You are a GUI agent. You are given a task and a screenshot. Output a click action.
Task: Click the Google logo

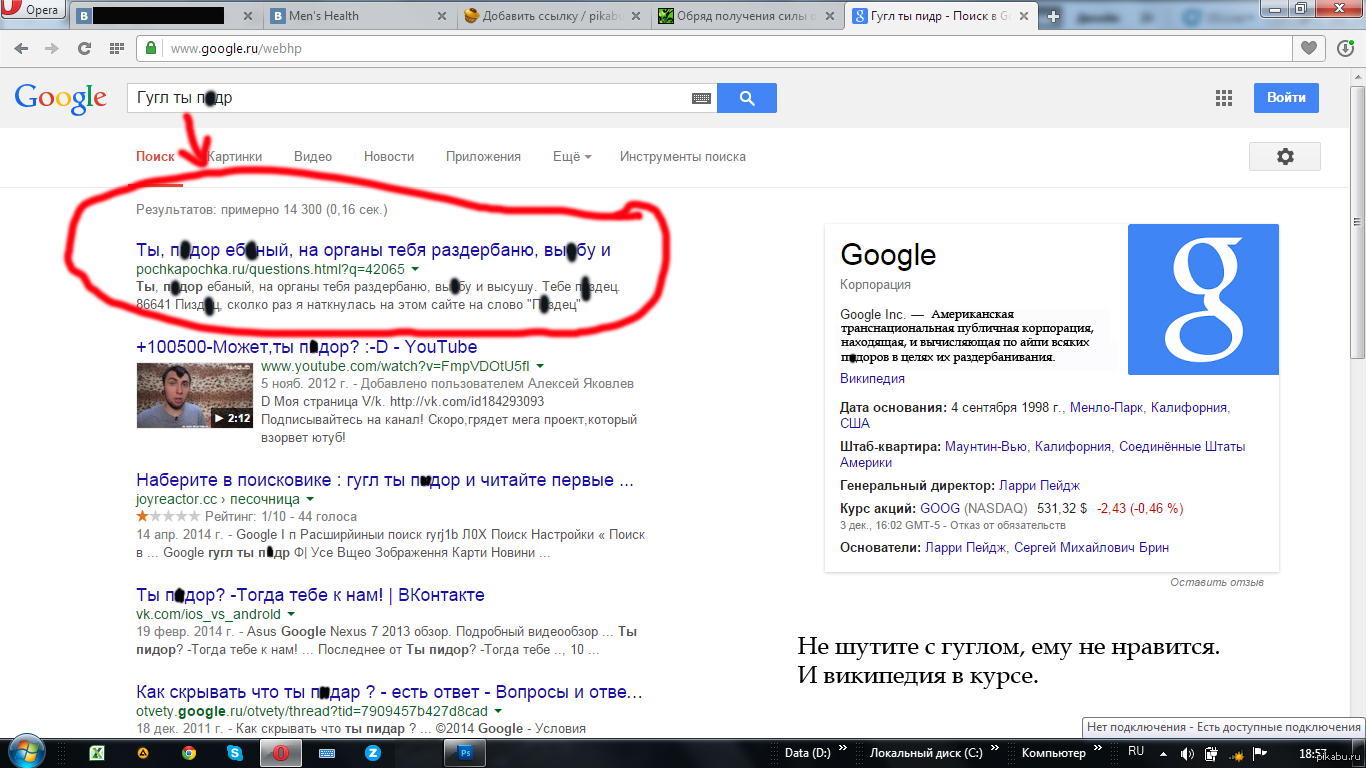click(60, 97)
